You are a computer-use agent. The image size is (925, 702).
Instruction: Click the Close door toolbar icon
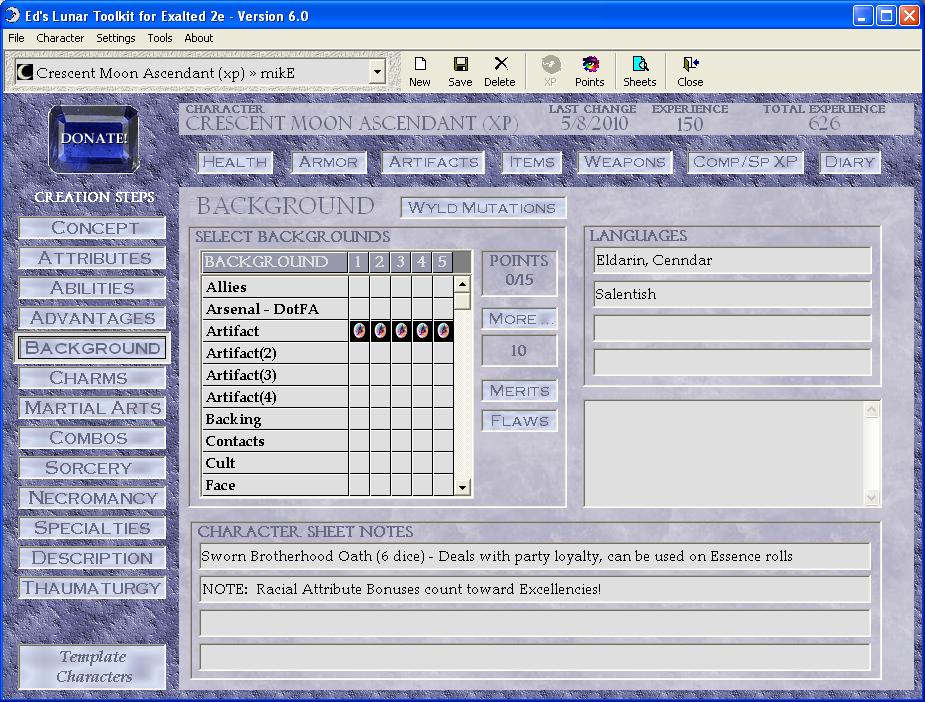coord(690,72)
